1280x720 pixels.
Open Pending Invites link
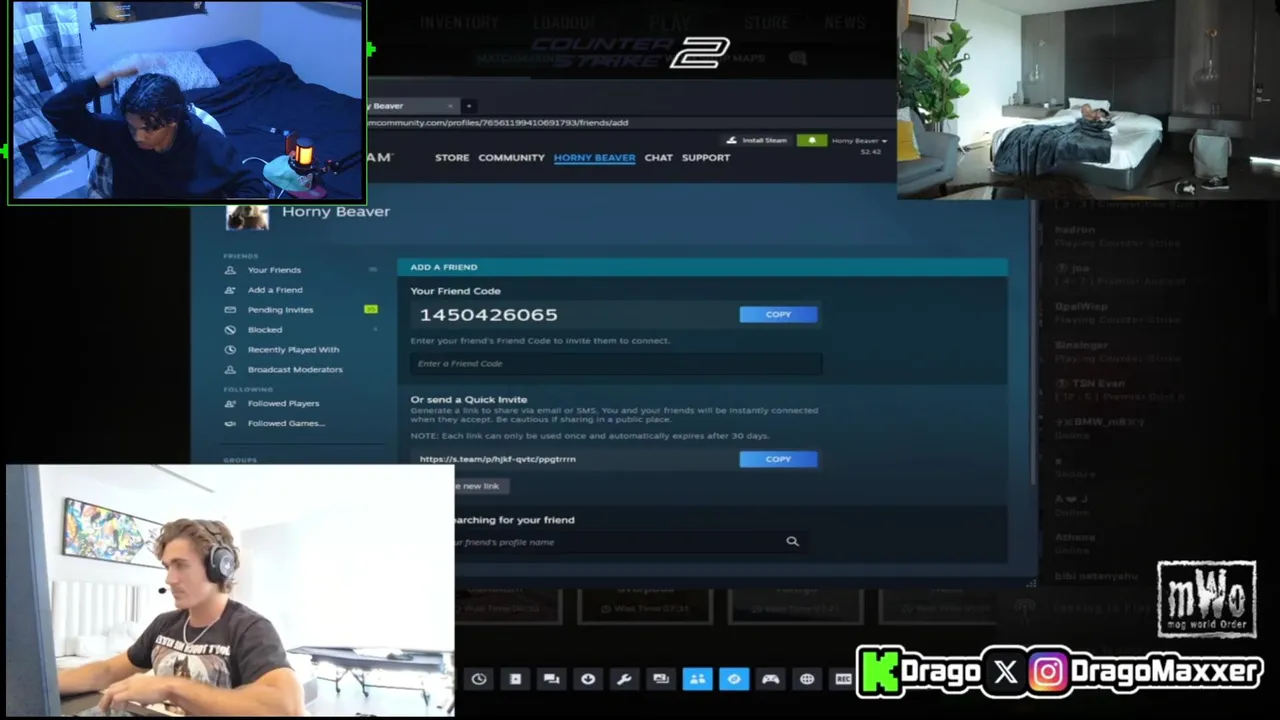pyautogui.click(x=280, y=310)
